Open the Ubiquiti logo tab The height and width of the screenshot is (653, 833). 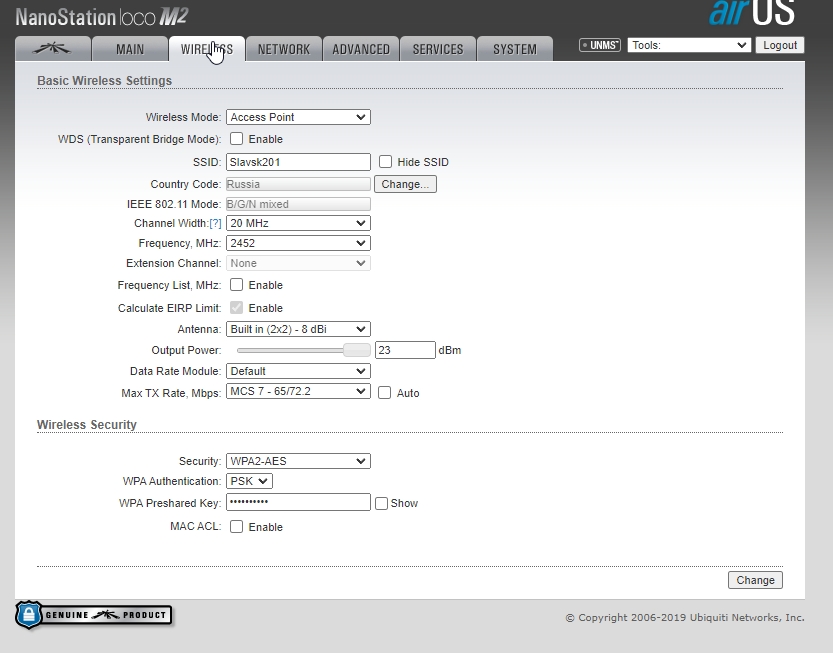tap(53, 49)
